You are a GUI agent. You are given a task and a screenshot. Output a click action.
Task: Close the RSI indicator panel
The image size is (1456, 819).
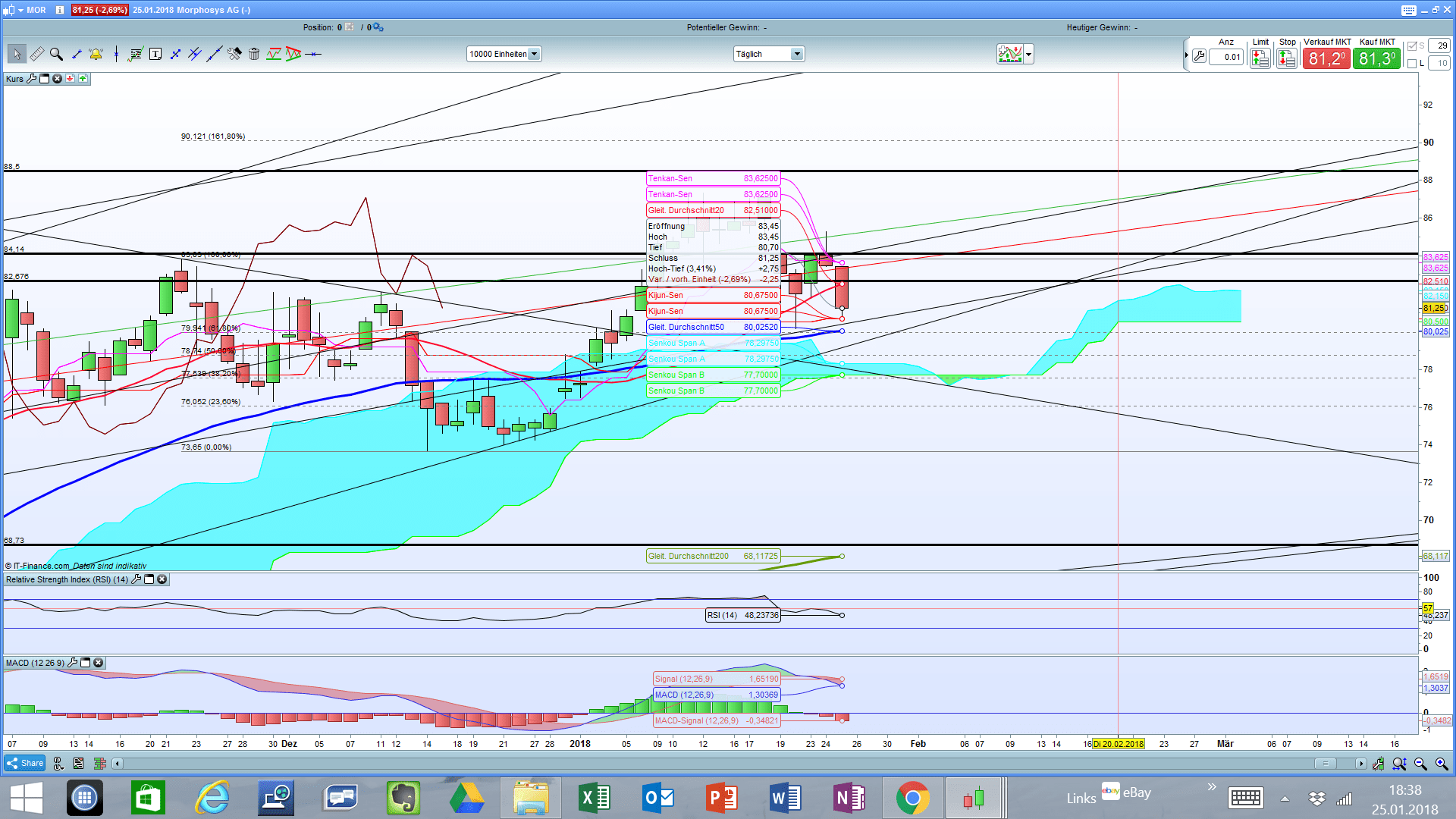pos(162,579)
